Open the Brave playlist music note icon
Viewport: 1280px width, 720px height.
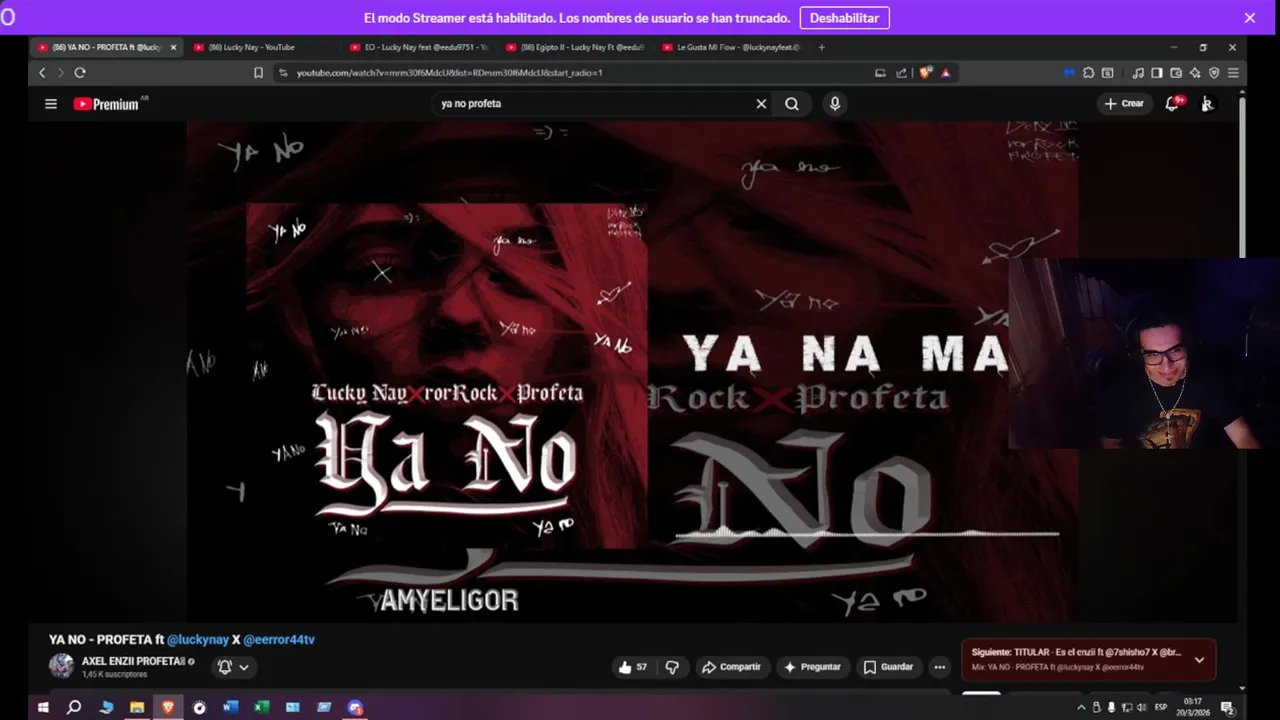coord(1138,72)
